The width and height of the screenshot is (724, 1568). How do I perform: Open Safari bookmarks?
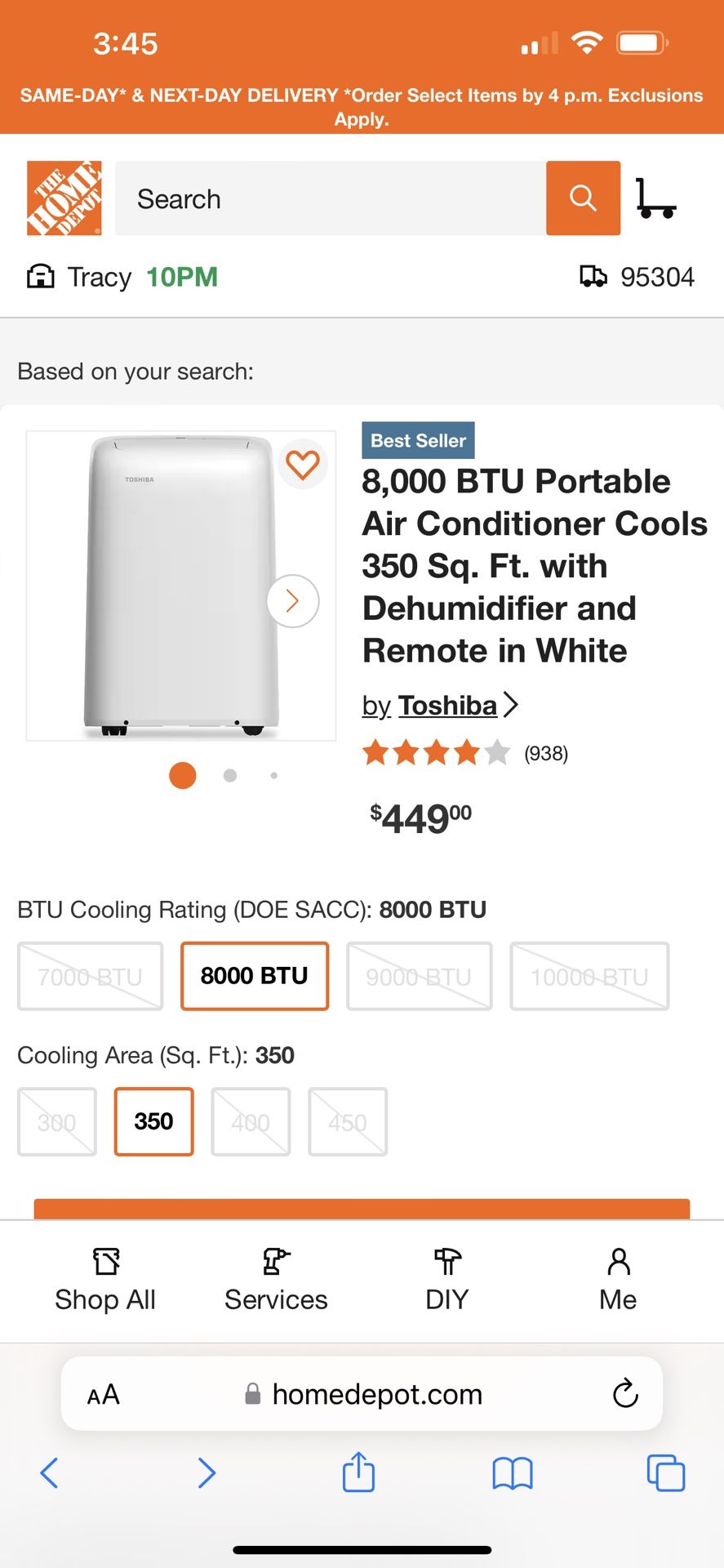tap(513, 1472)
